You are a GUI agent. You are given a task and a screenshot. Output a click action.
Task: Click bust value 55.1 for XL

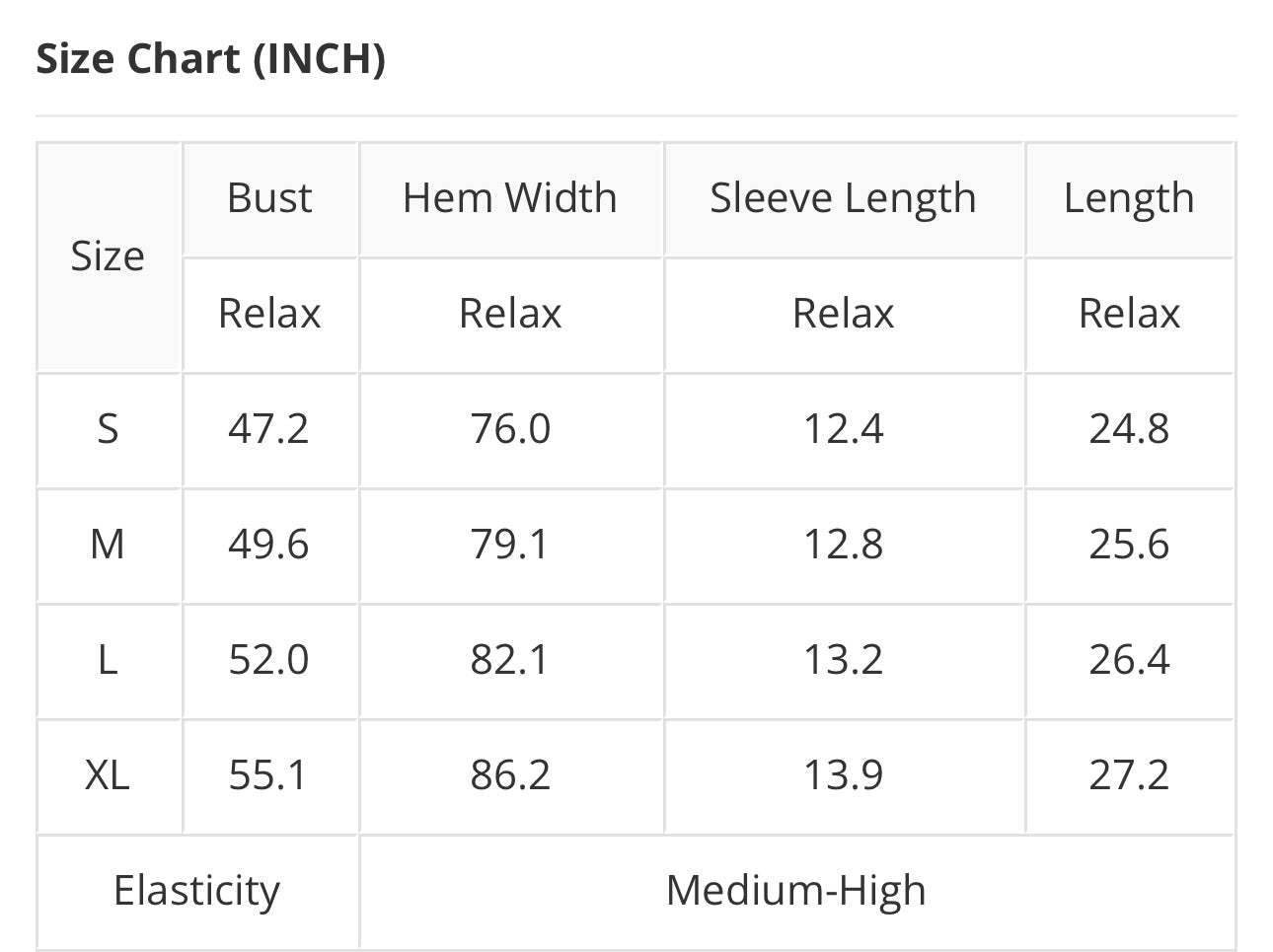pos(269,775)
